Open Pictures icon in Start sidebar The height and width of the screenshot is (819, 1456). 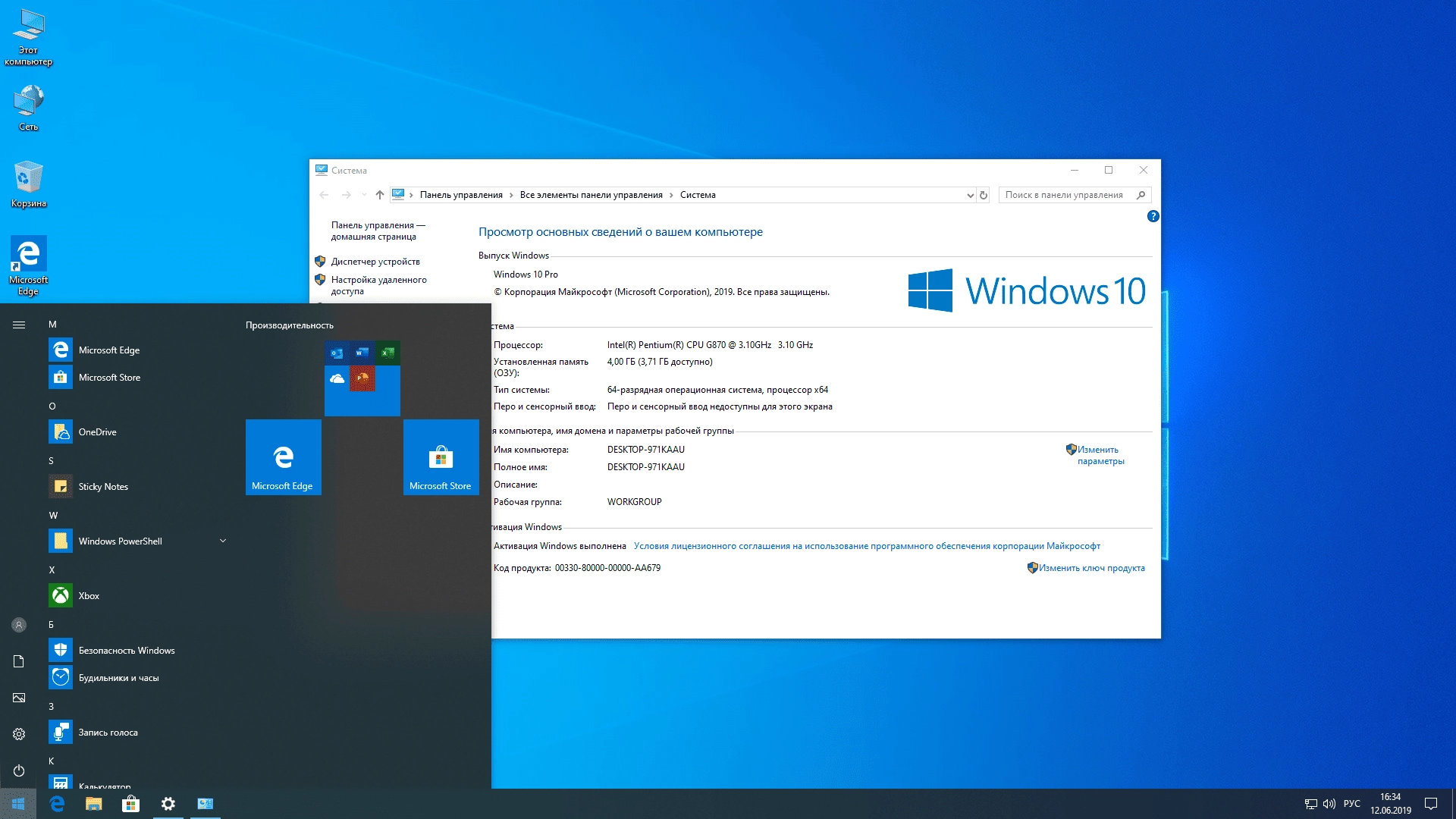coord(19,698)
